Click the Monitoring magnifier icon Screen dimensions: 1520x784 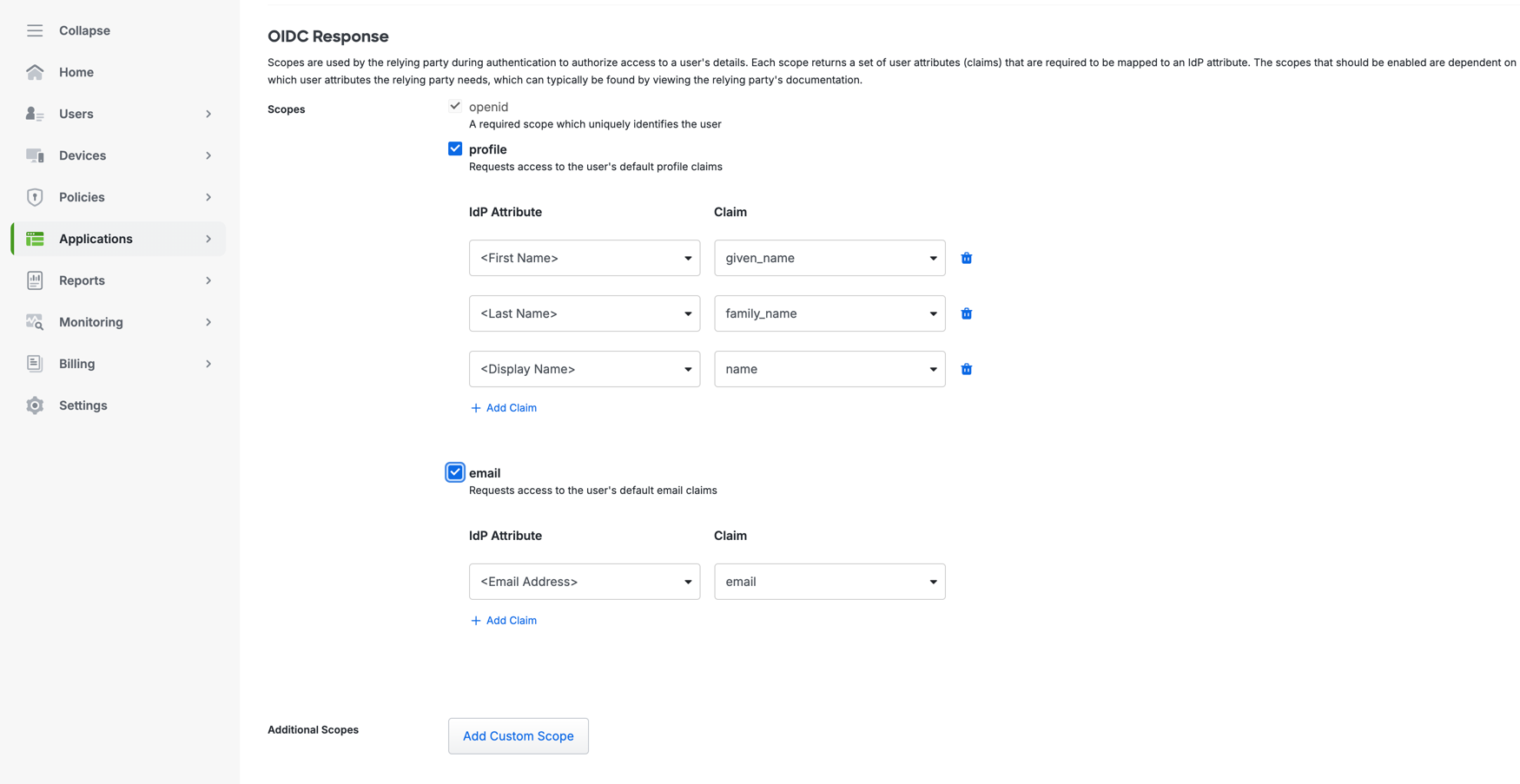point(35,322)
